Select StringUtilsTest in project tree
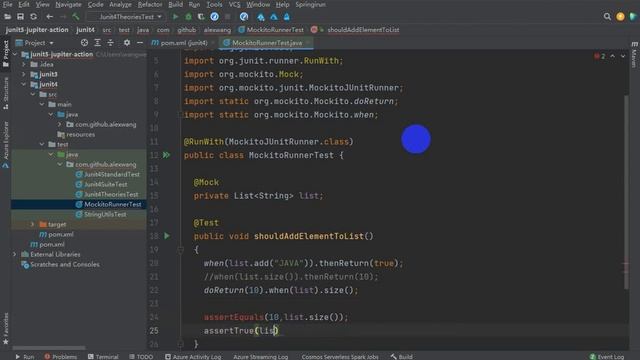This screenshot has height=360, width=640. [105, 214]
